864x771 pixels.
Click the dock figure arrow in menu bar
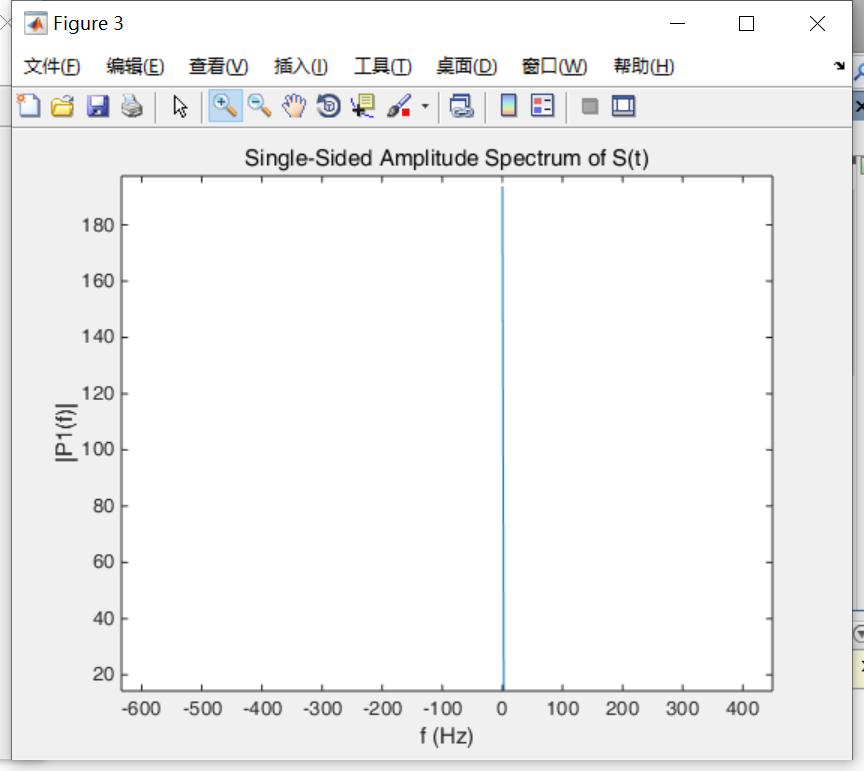tap(839, 66)
